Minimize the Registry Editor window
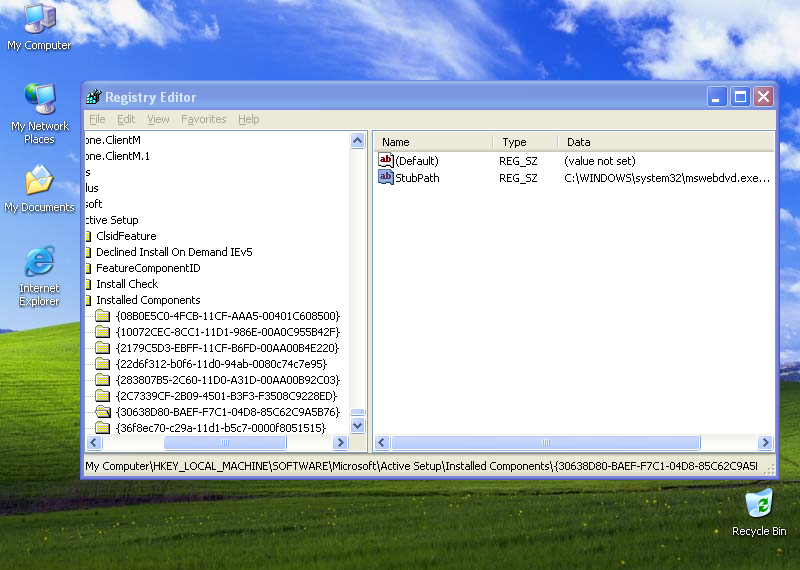This screenshot has height=570, width=800. (716, 96)
